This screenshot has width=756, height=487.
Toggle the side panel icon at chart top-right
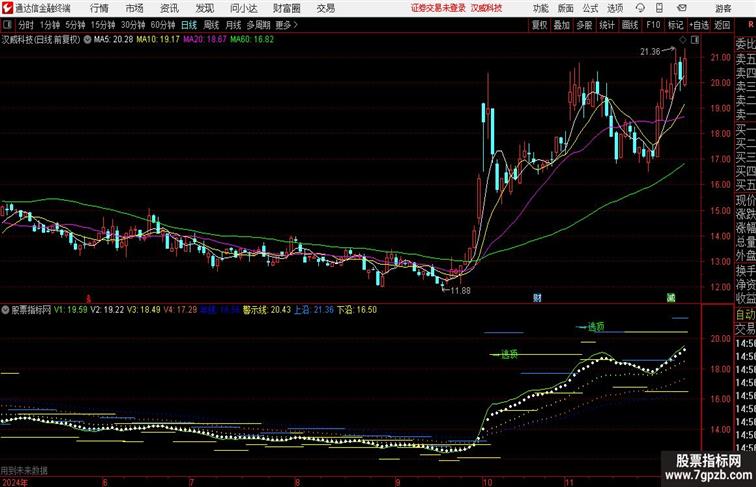[x=695, y=40]
